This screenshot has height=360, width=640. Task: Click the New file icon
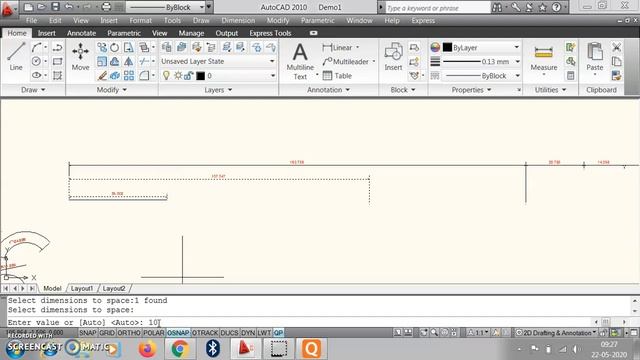28,7
